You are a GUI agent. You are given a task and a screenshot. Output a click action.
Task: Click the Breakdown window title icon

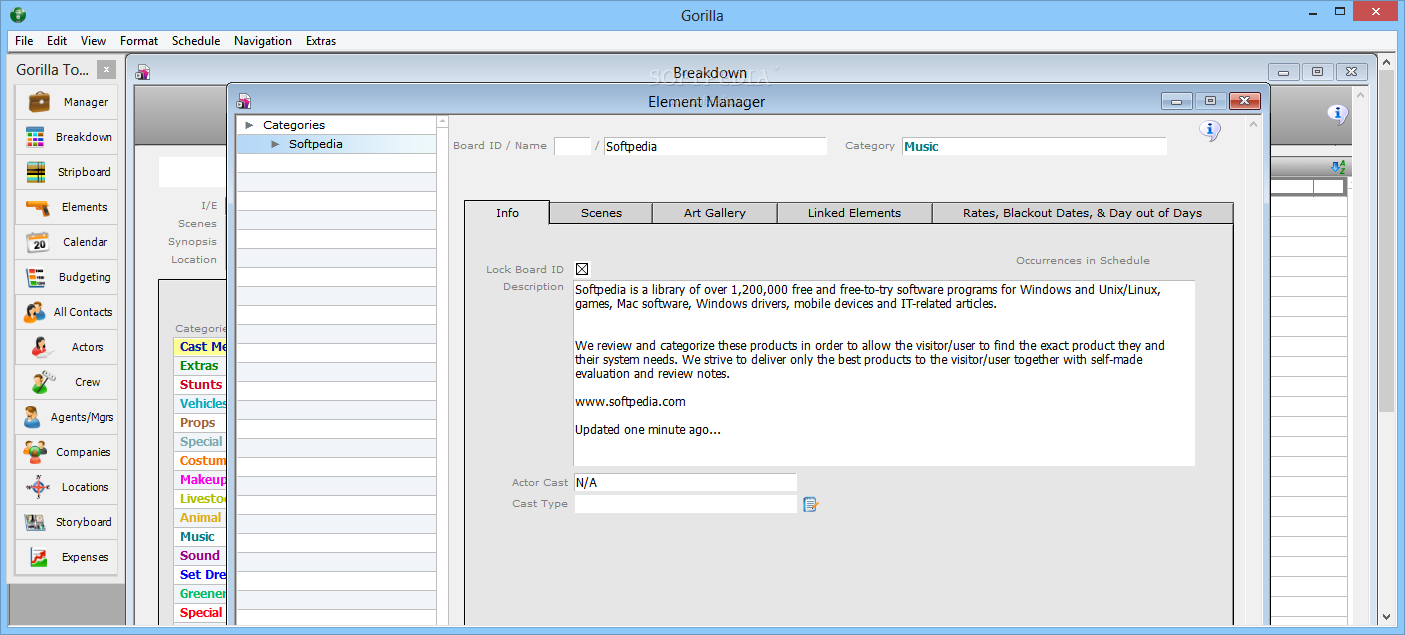click(143, 72)
